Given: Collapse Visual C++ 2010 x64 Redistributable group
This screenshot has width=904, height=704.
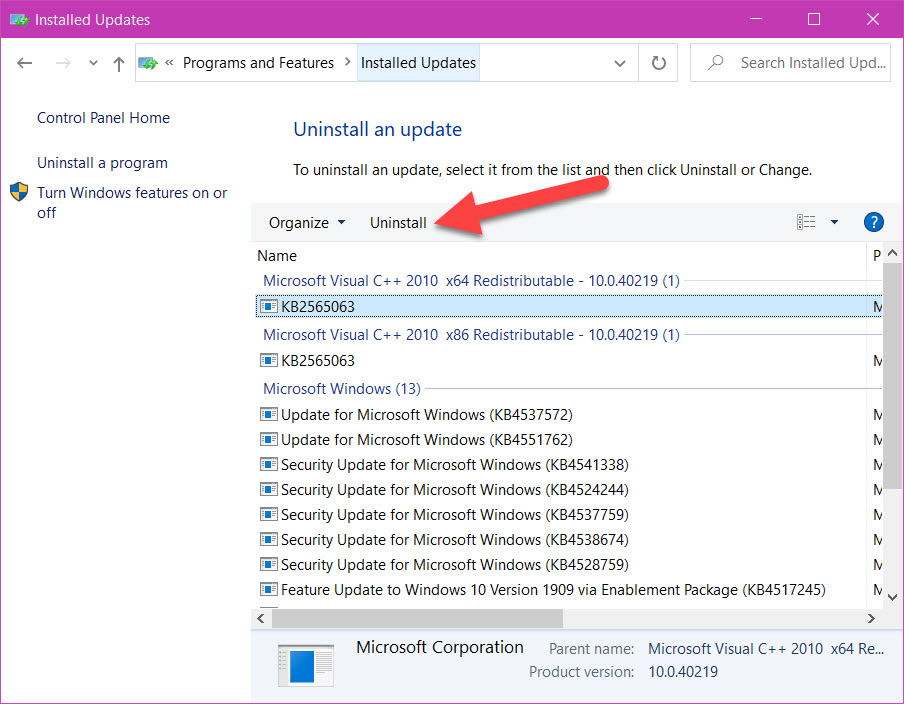Looking at the screenshot, I should tap(471, 281).
